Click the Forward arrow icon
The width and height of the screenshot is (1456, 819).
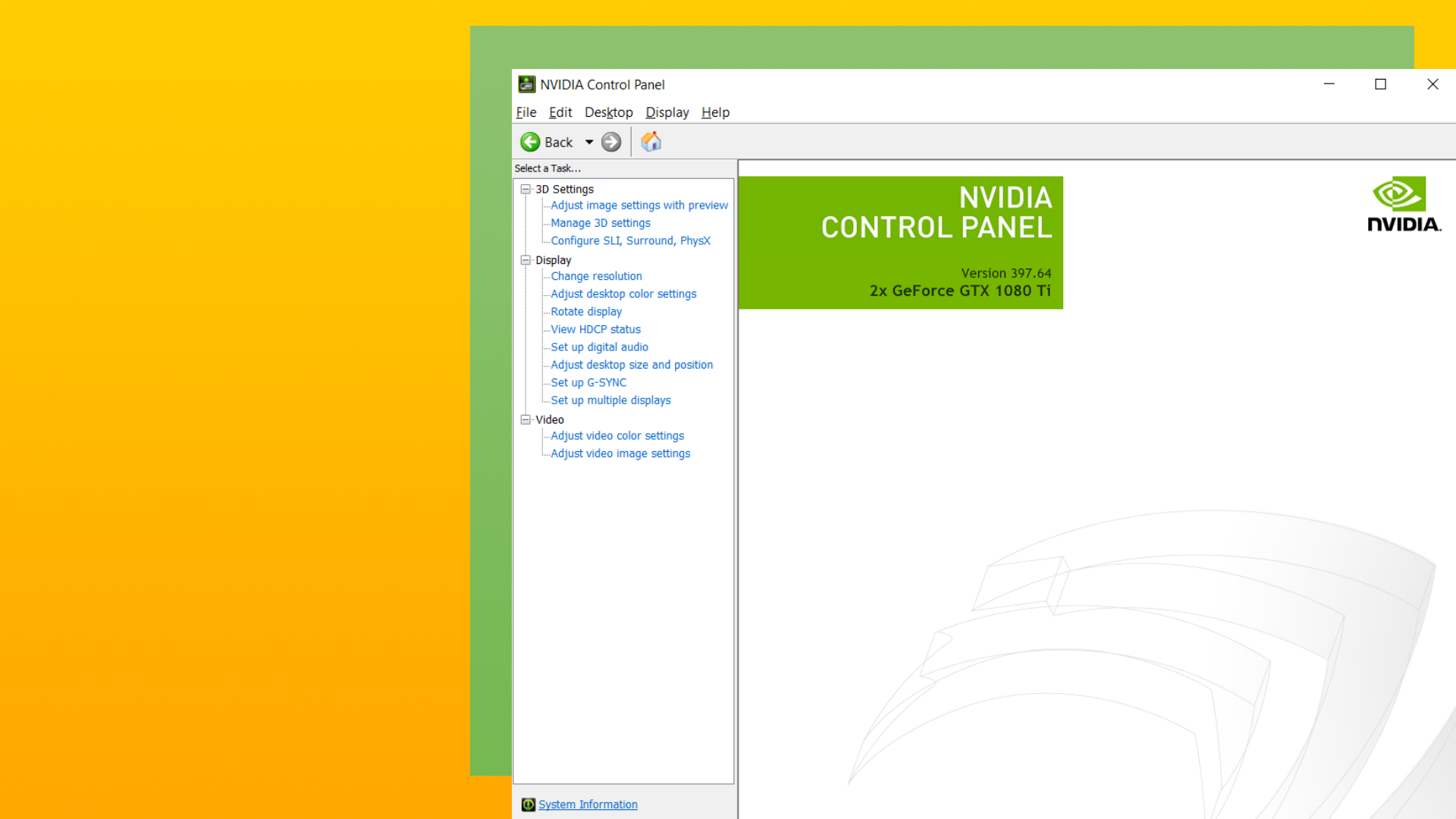(611, 142)
